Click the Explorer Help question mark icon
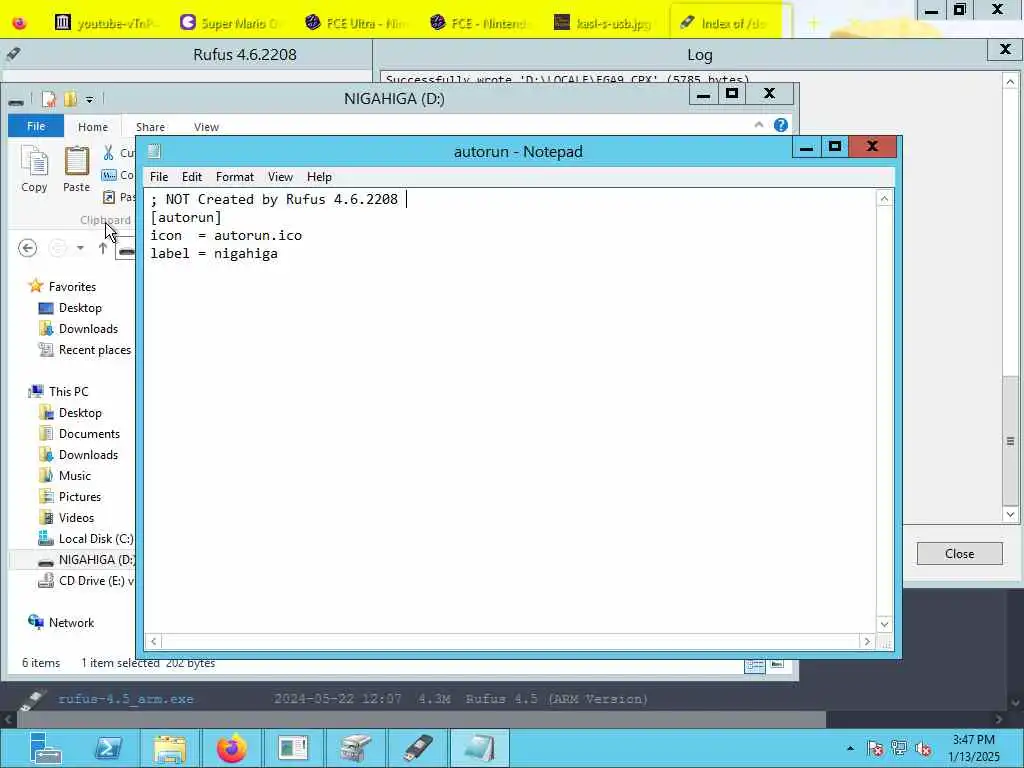 click(x=780, y=125)
